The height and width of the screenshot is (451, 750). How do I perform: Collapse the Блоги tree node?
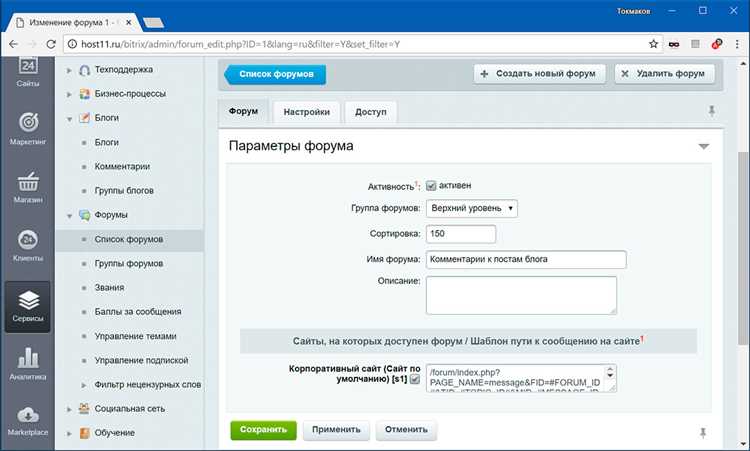(69, 119)
